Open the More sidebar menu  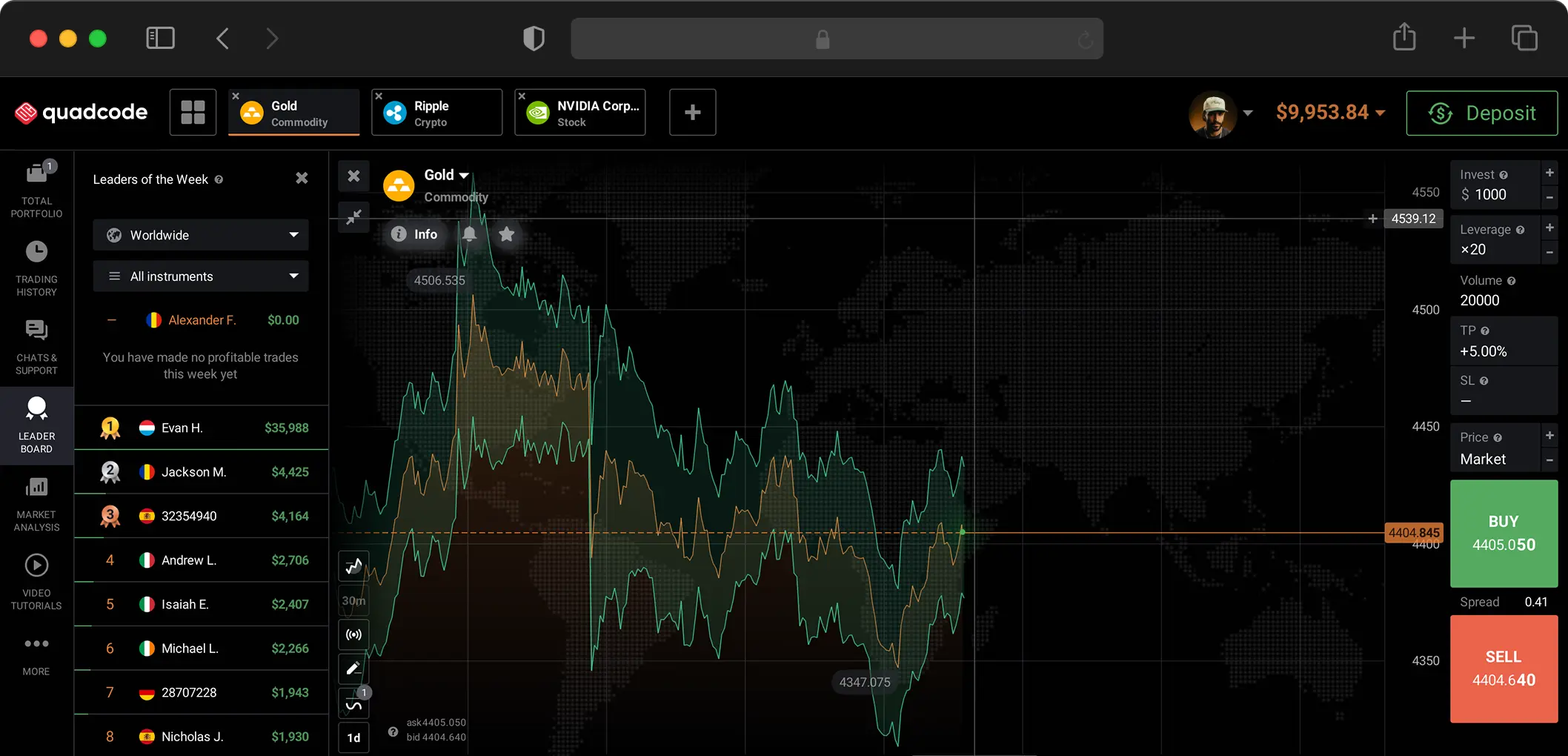tap(36, 656)
